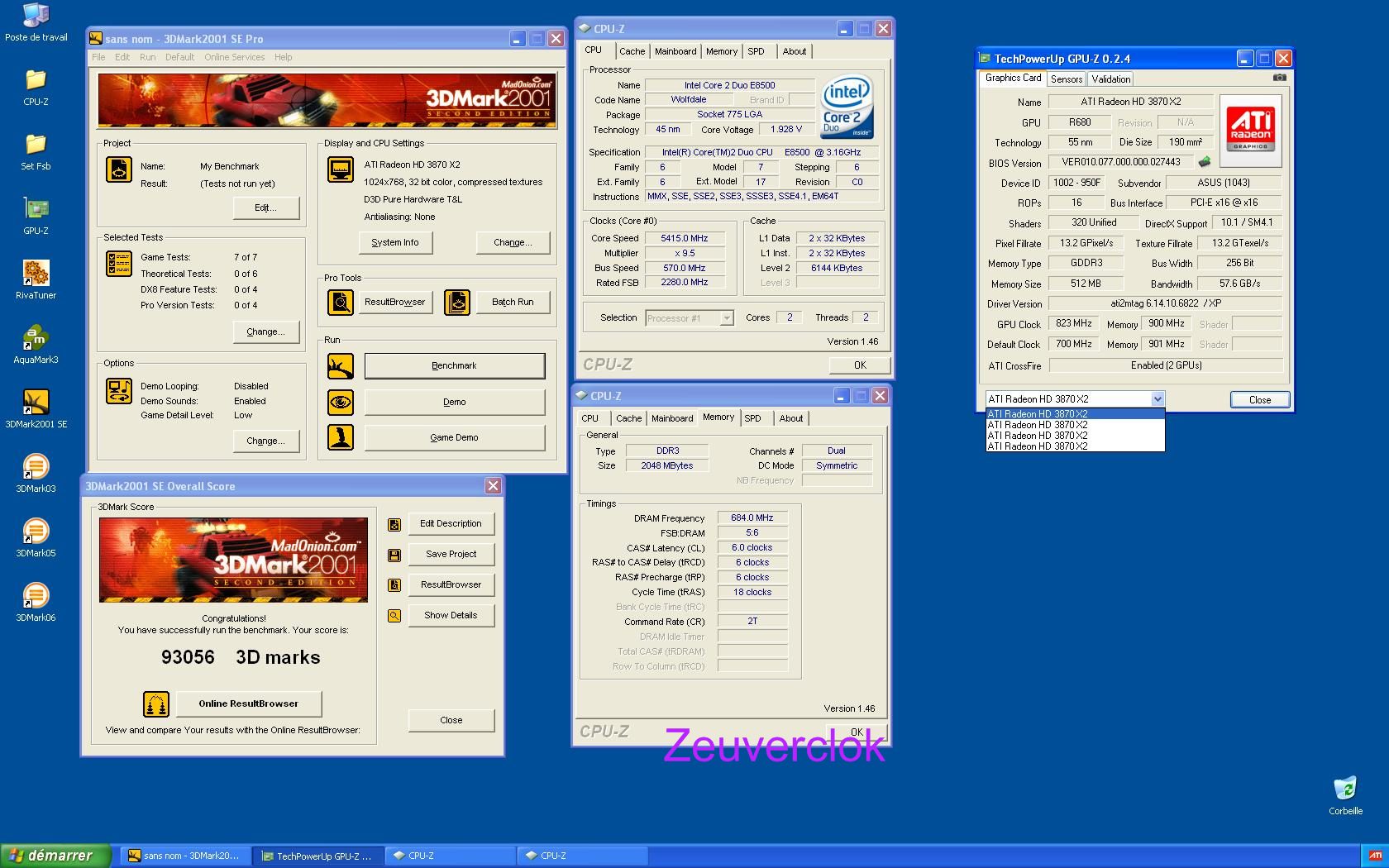This screenshot has height=868, width=1389.
Task: Open the Edit menu in 3DMark2001
Action: click(x=122, y=57)
